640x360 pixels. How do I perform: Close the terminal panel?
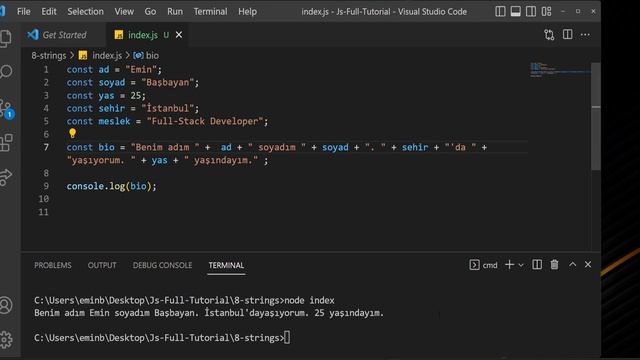click(x=588, y=264)
